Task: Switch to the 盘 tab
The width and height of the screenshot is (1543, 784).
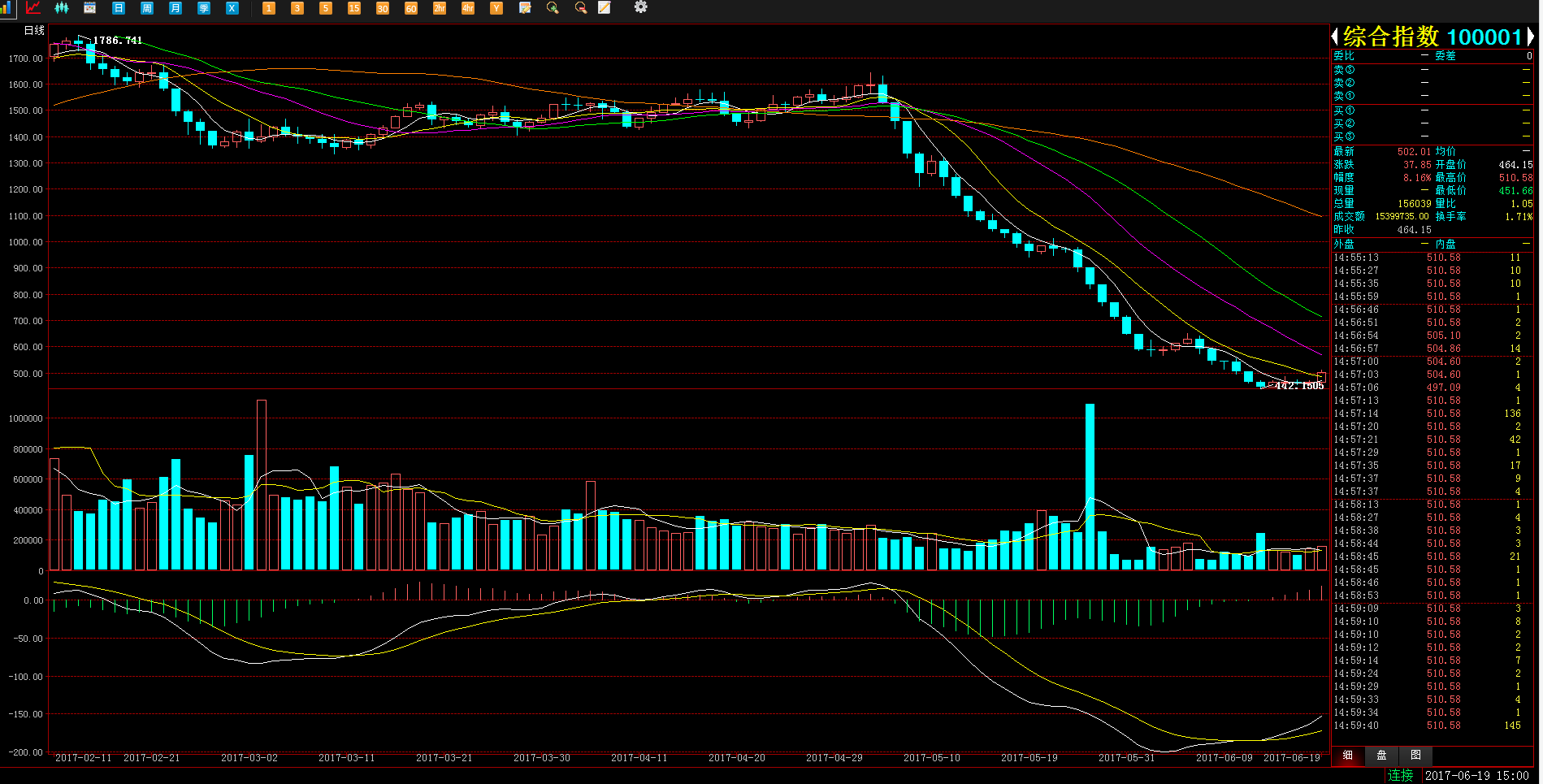Action: pos(1381,756)
